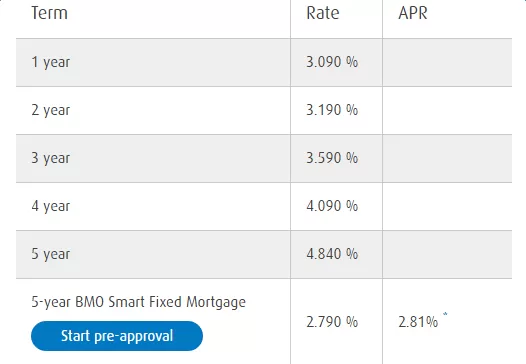Select the APR column header
Screen dimensions: 526x364
pos(413,13)
